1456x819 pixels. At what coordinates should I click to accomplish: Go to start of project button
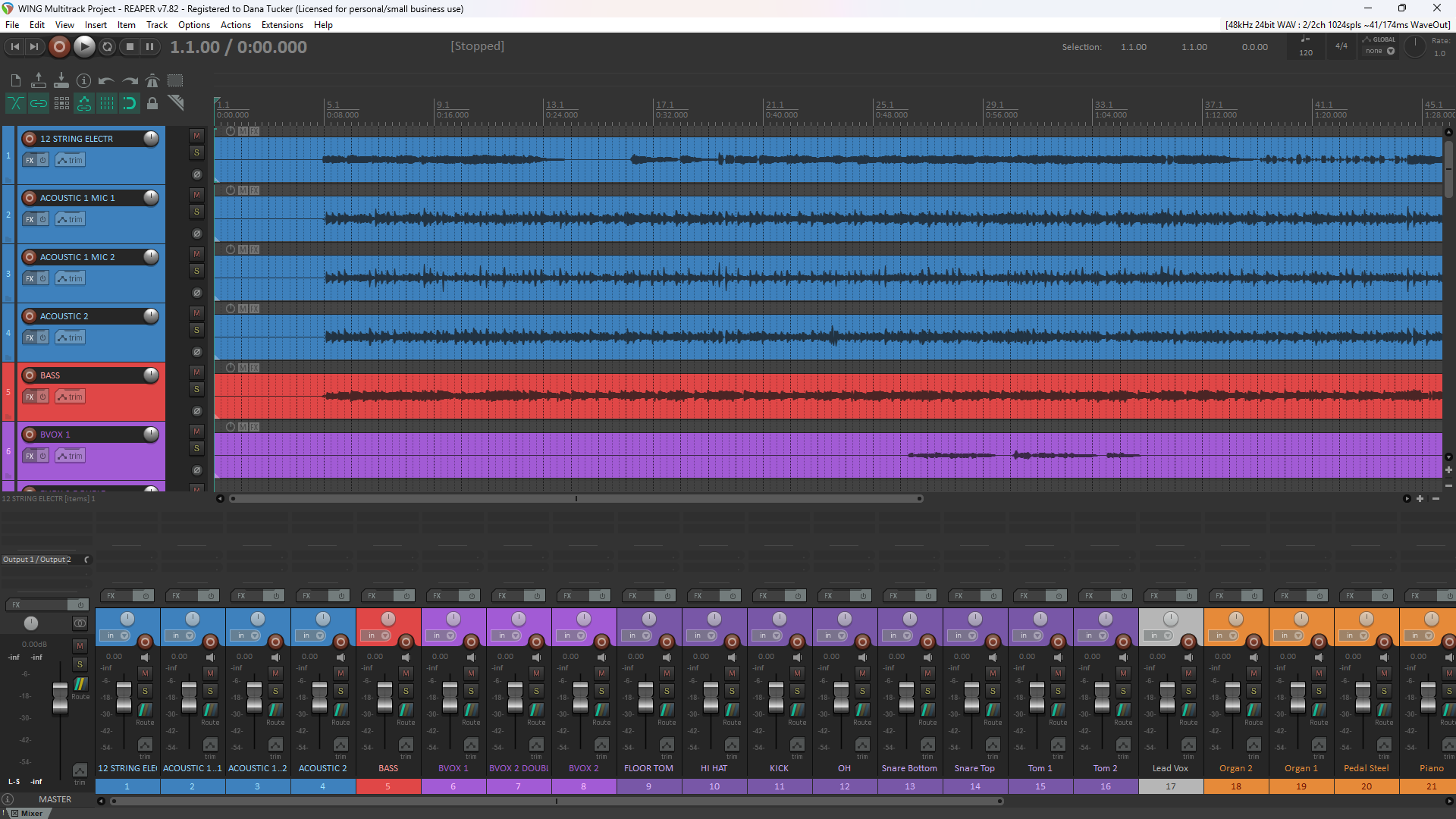[14, 47]
